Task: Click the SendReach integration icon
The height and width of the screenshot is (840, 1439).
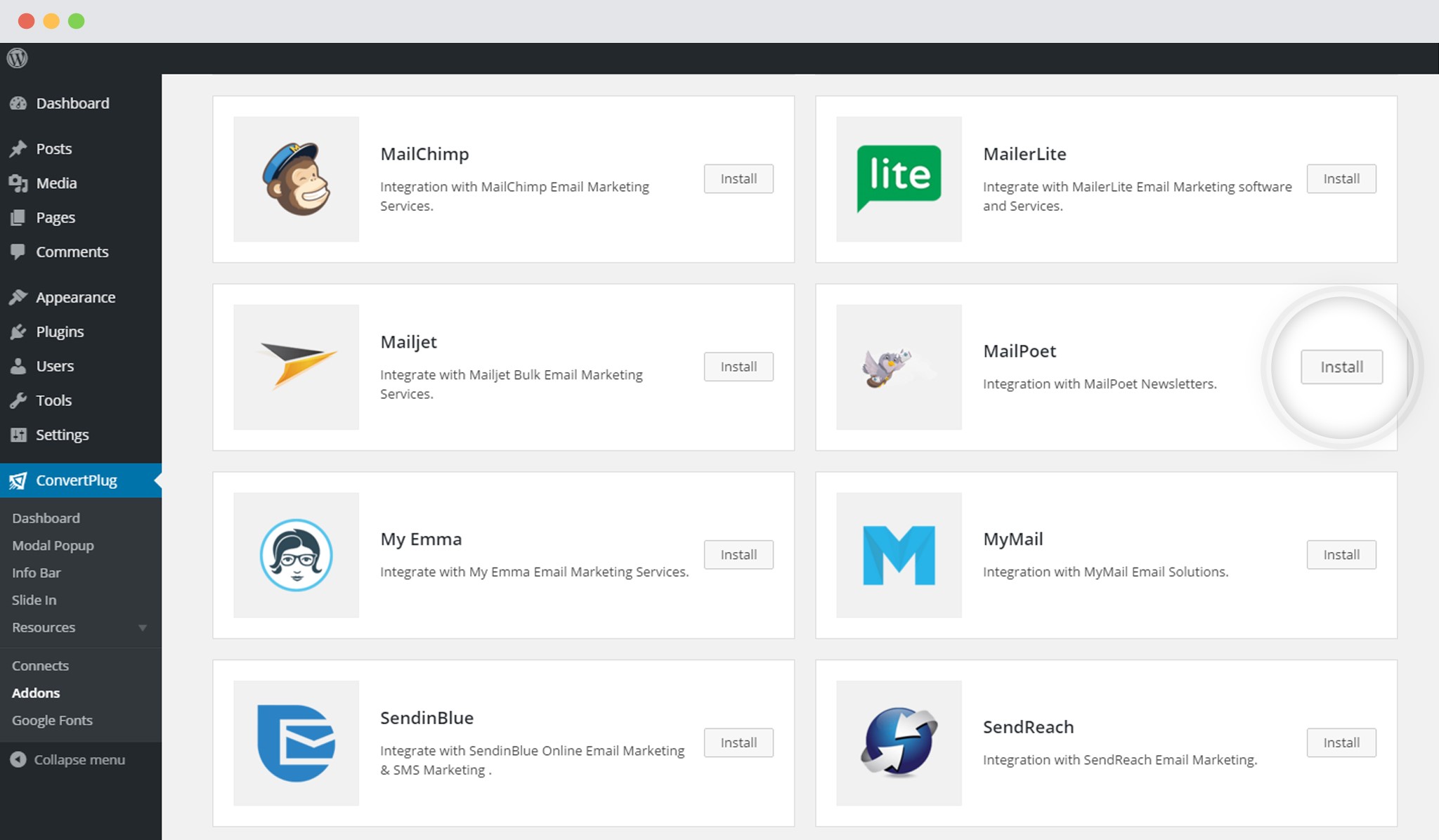Action: coord(897,741)
